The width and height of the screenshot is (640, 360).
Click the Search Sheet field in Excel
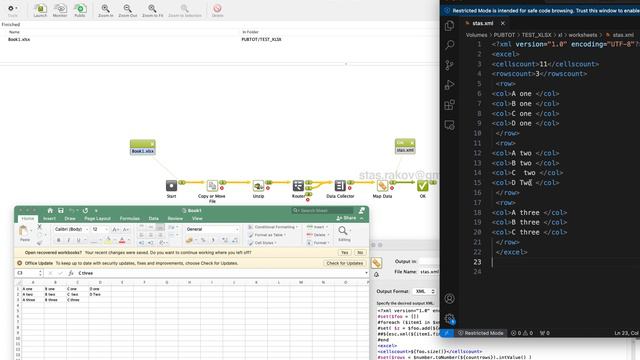coord(323,211)
